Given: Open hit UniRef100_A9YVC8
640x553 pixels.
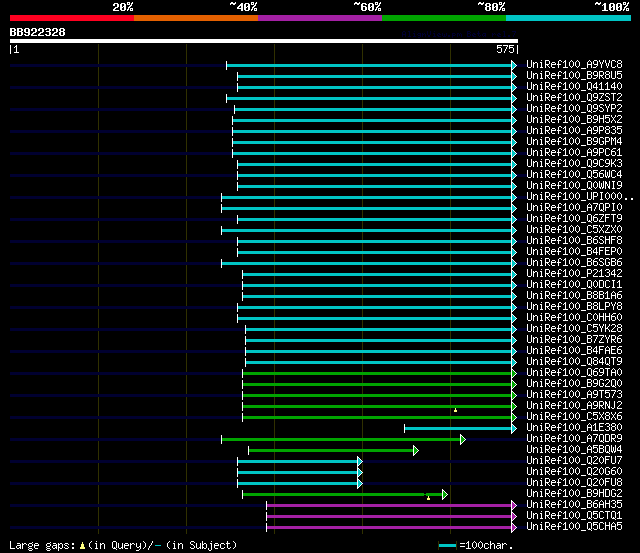Looking at the screenshot, I should [x=574, y=64].
